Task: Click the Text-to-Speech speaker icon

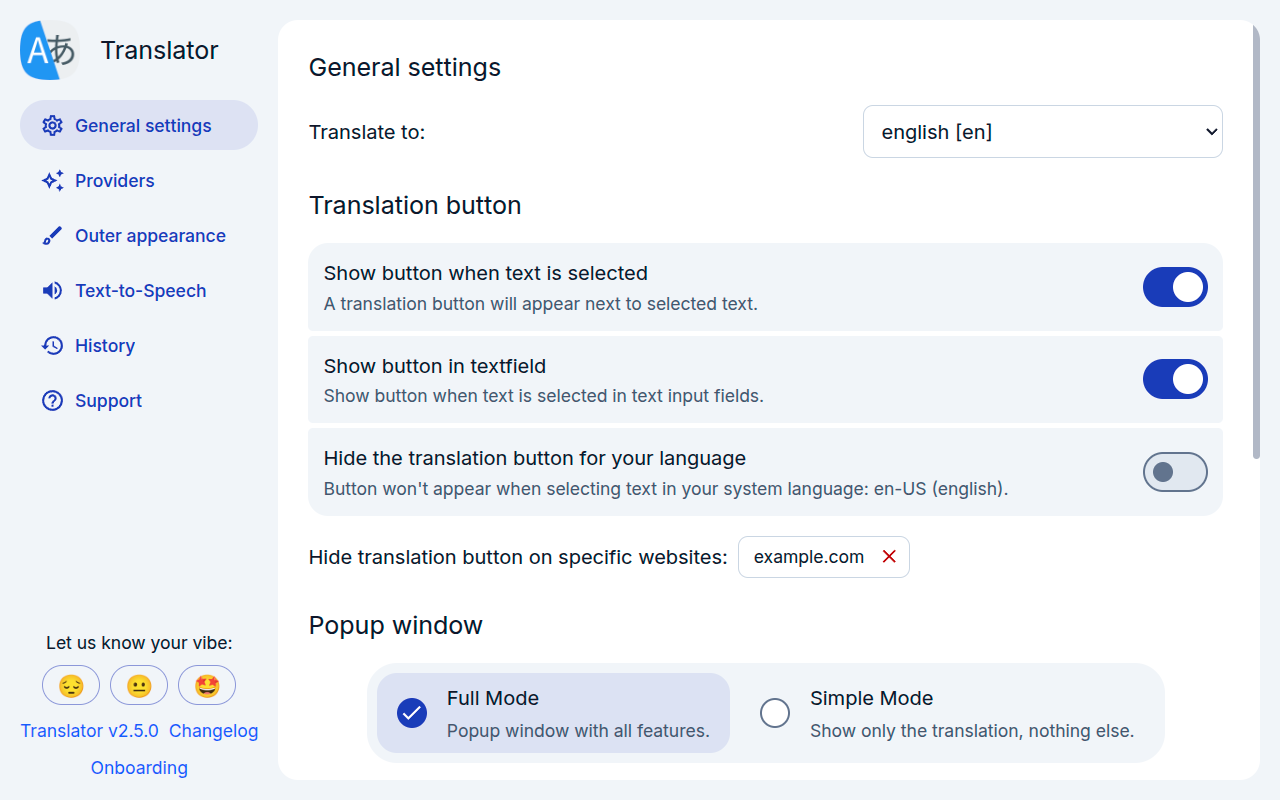Action: [x=52, y=291]
